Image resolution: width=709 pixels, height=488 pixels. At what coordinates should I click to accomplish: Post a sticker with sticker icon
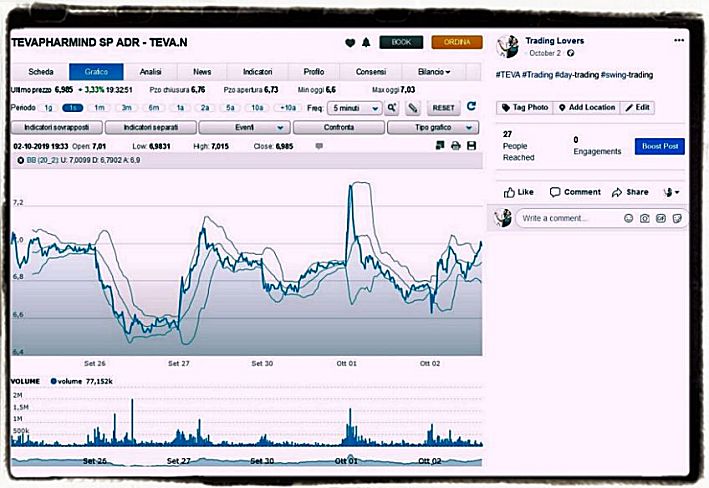pos(677,218)
